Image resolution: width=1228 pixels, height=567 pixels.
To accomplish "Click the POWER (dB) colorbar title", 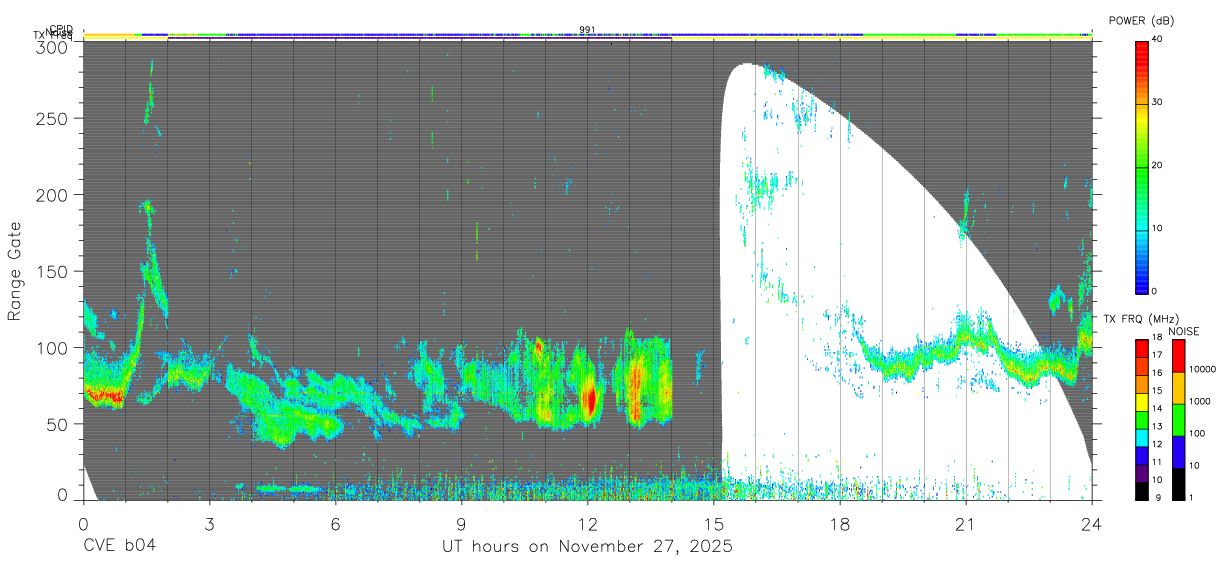I will pos(1142,20).
